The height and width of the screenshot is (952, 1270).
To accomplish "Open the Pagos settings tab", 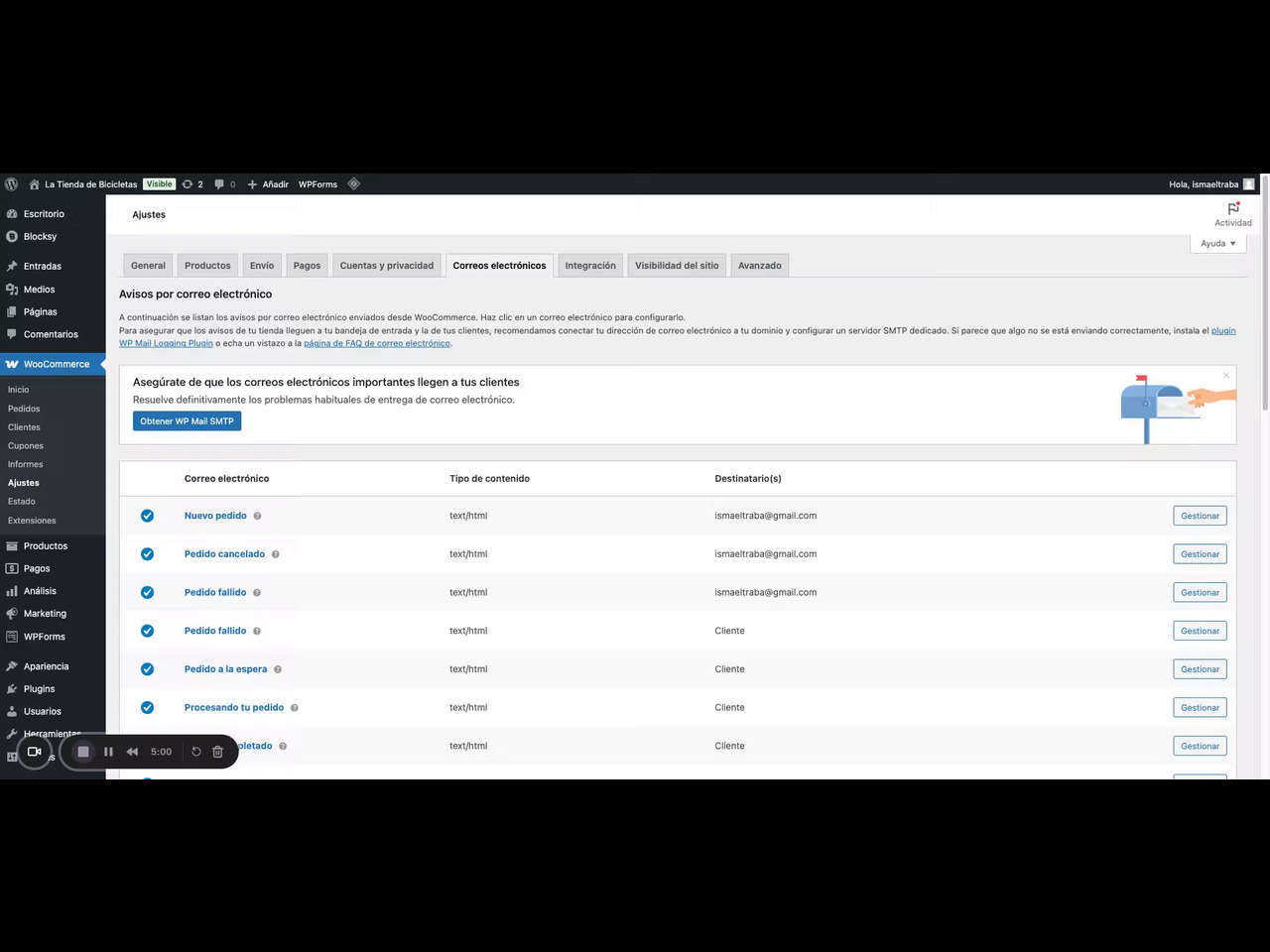I will tap(307, 266).
